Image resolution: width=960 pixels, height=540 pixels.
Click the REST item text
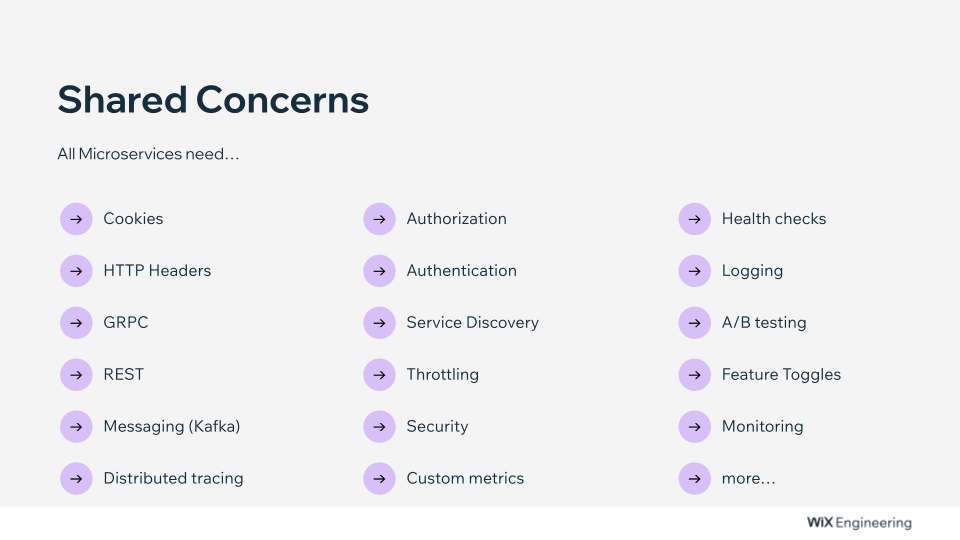click(x=123, y=375)
